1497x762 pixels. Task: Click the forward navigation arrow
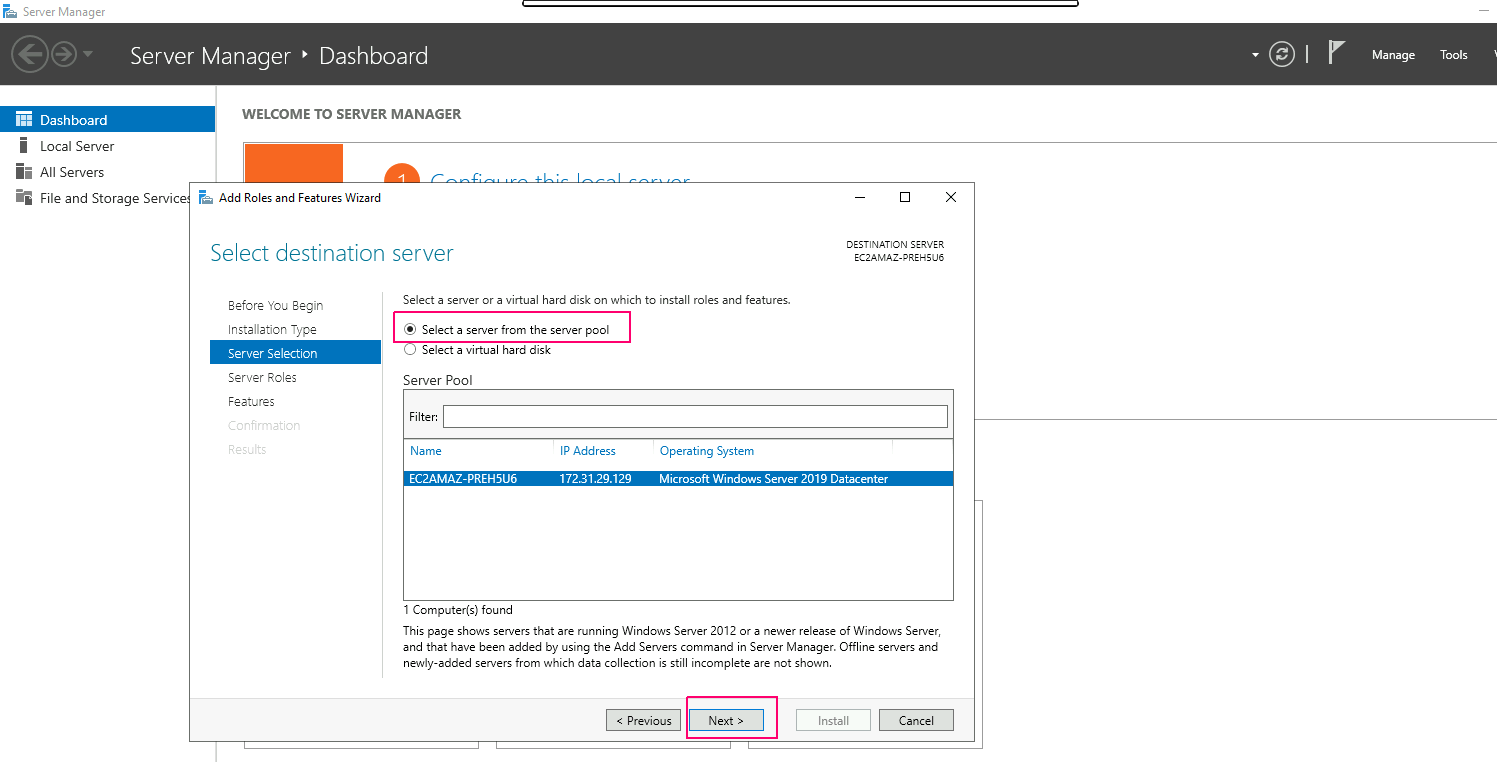pos(64,54)
